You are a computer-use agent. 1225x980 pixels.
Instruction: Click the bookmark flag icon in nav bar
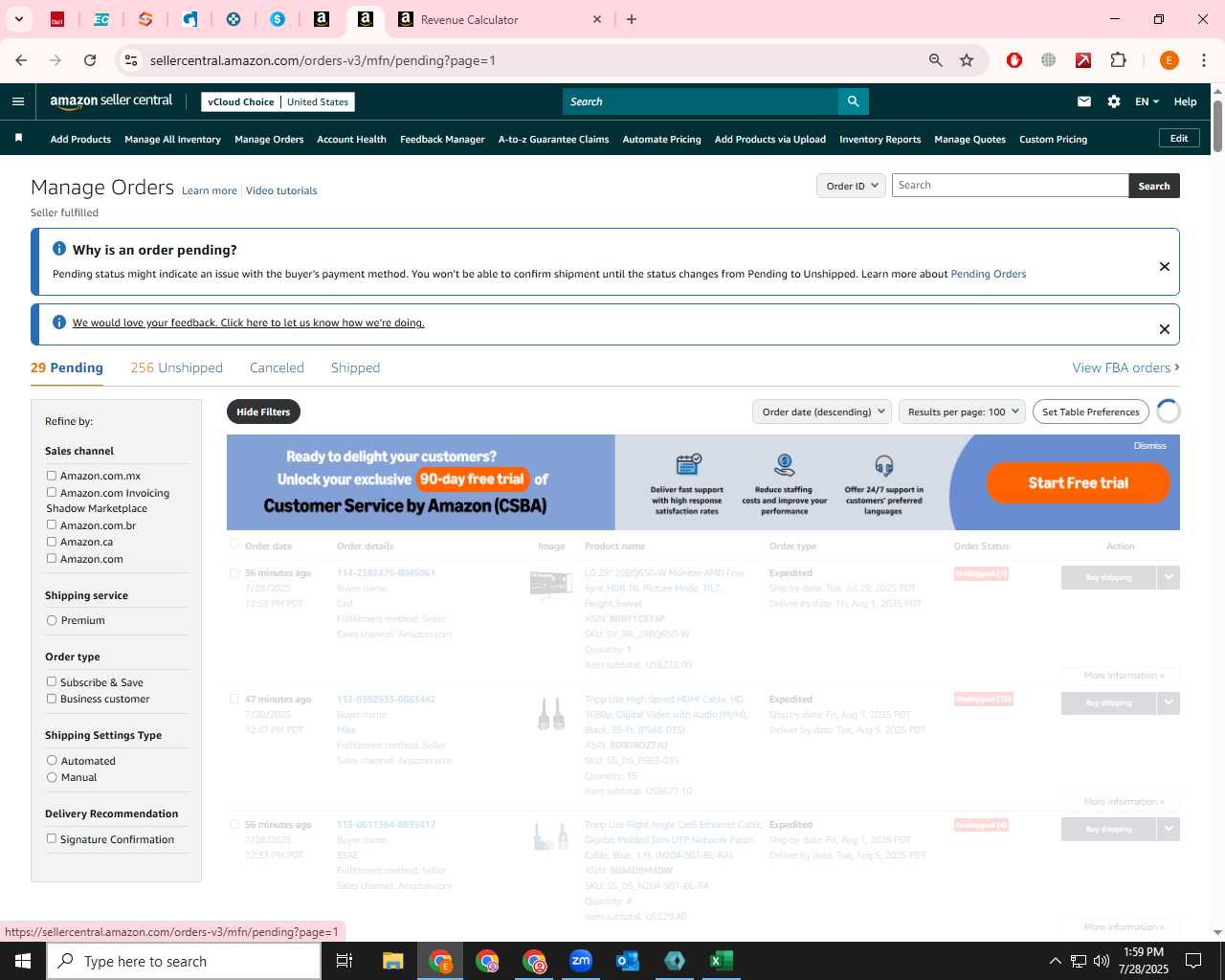pyautogui.click(x=18, y=139)
